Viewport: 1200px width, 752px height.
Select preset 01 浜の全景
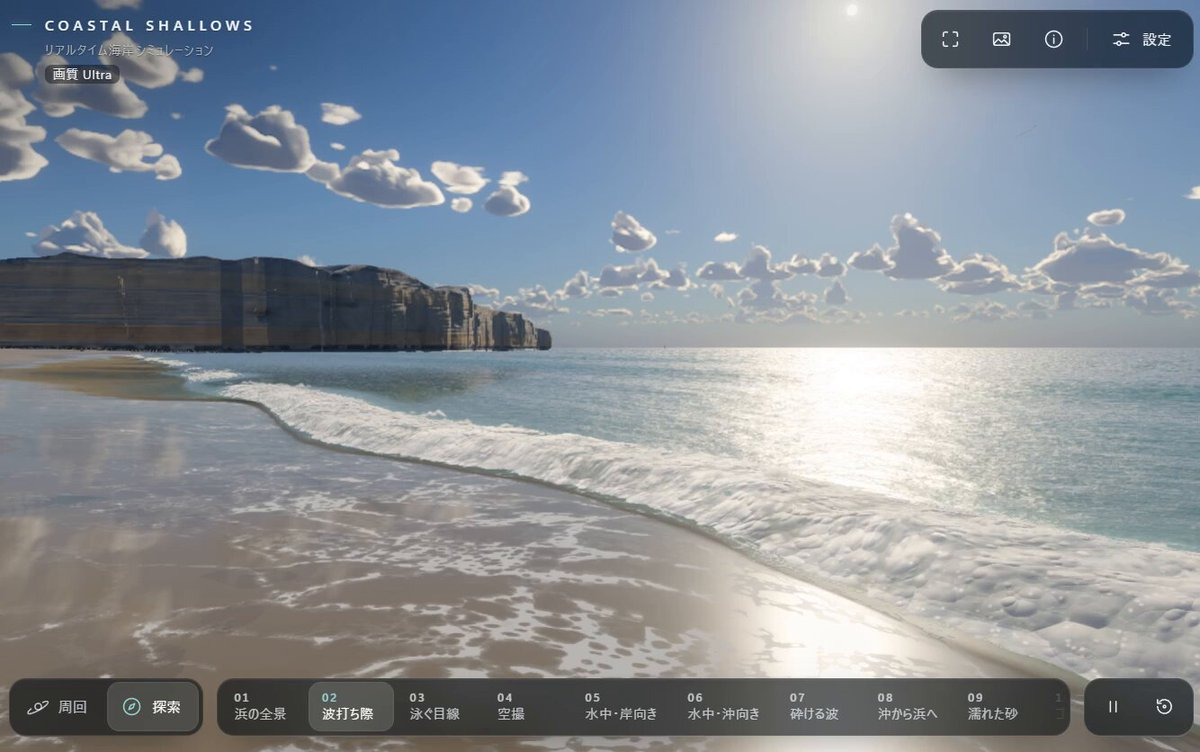click(260, 707)
